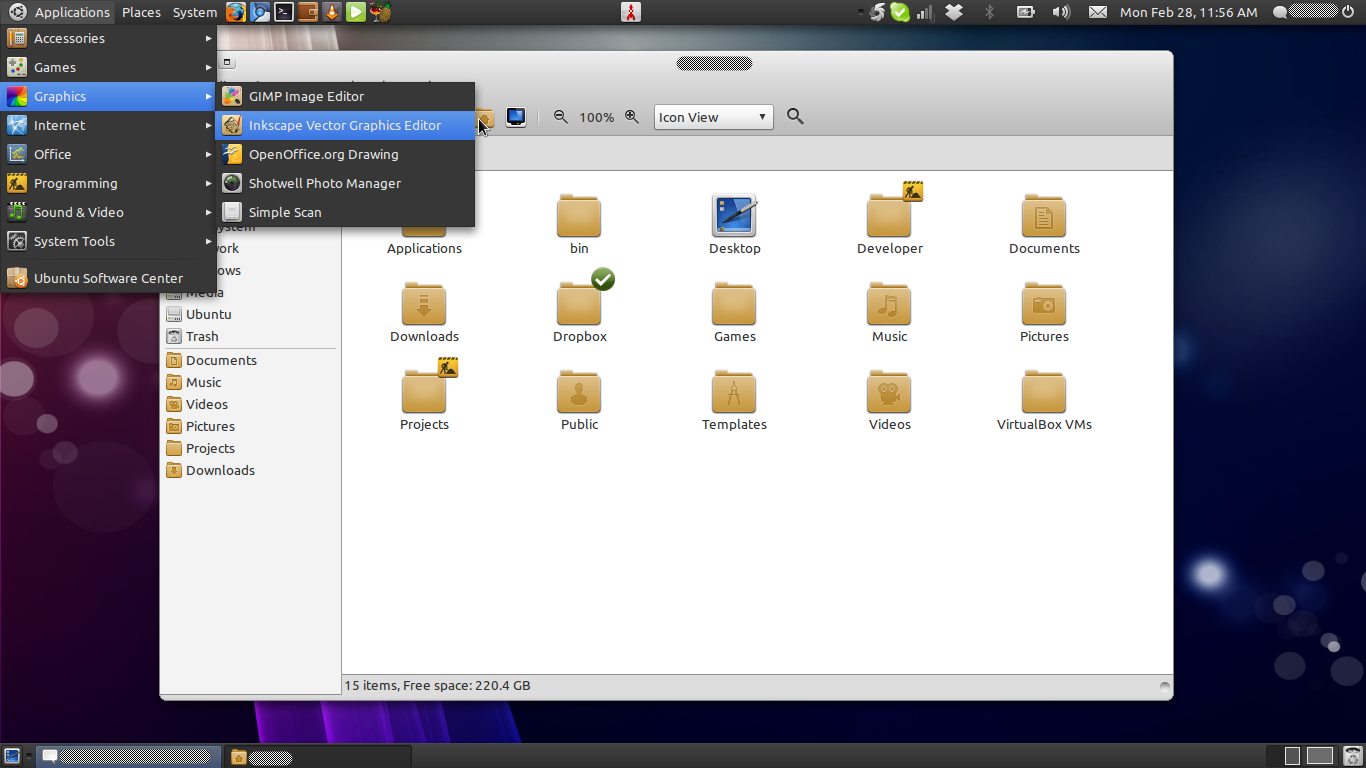Open Music bookmark in sidebar
The width and height of the screenshot is (1366, 768).
pos(251,382)
